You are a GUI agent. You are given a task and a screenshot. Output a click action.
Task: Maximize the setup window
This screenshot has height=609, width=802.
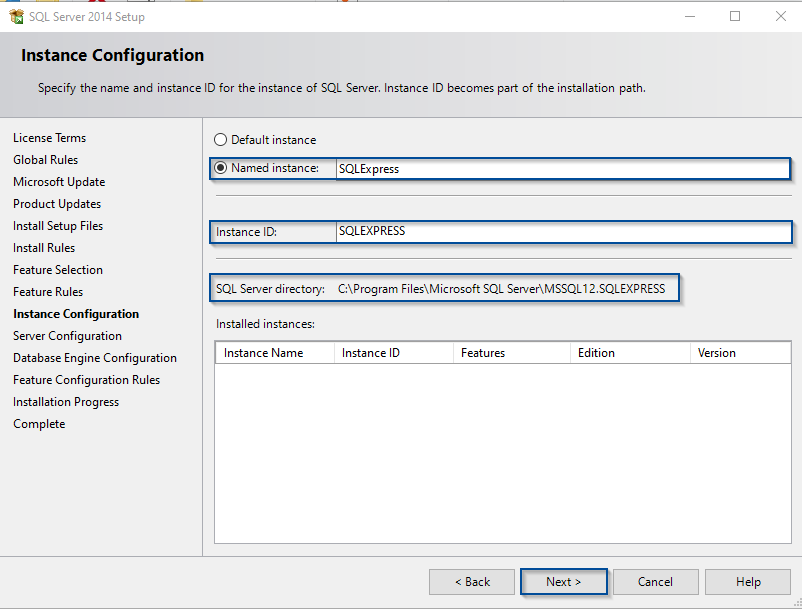click(735, 16)
